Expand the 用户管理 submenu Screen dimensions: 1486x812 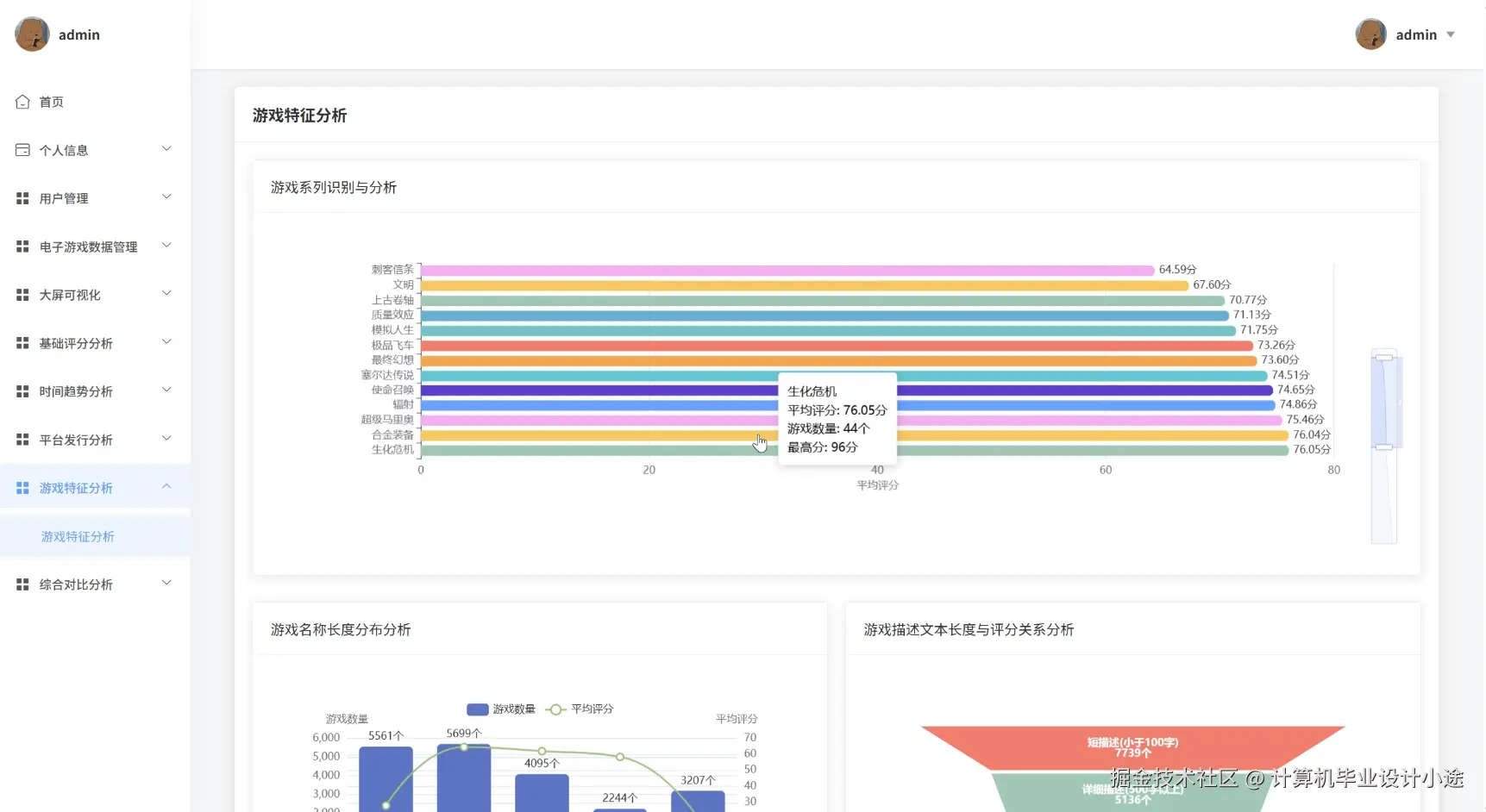coord(166,197)
